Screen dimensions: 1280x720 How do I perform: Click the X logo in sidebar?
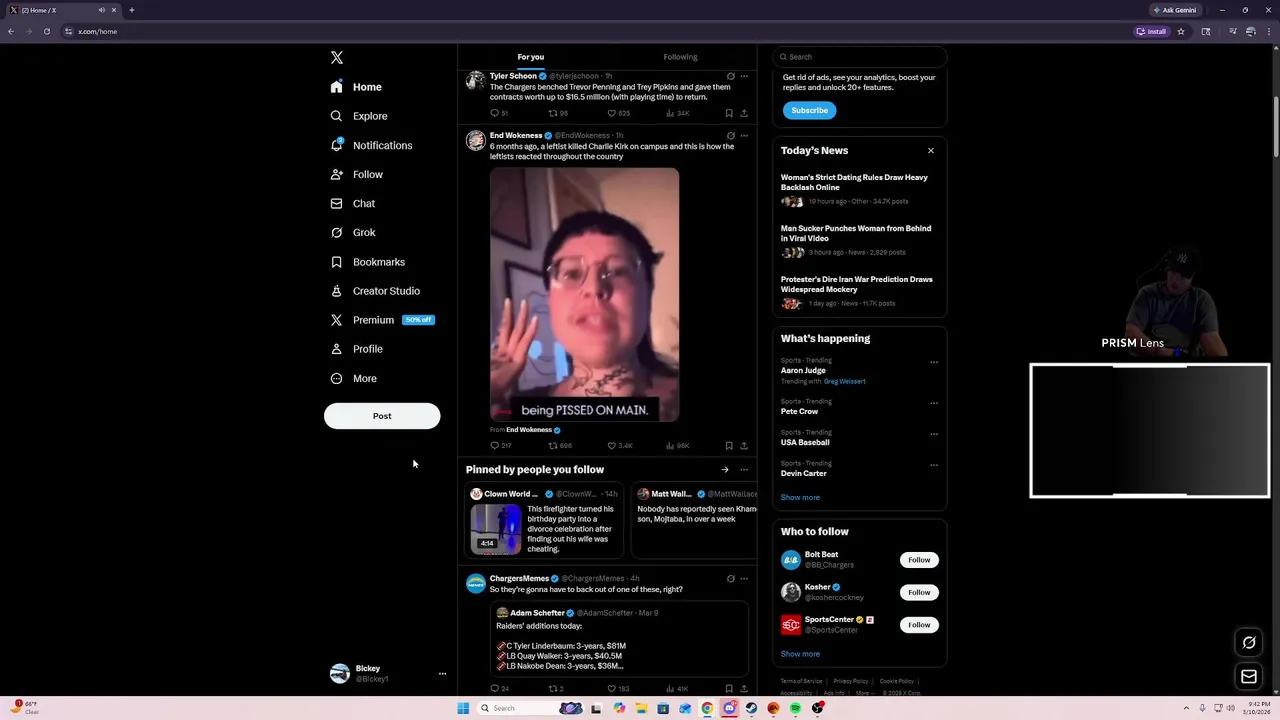(x=337, y=58)
